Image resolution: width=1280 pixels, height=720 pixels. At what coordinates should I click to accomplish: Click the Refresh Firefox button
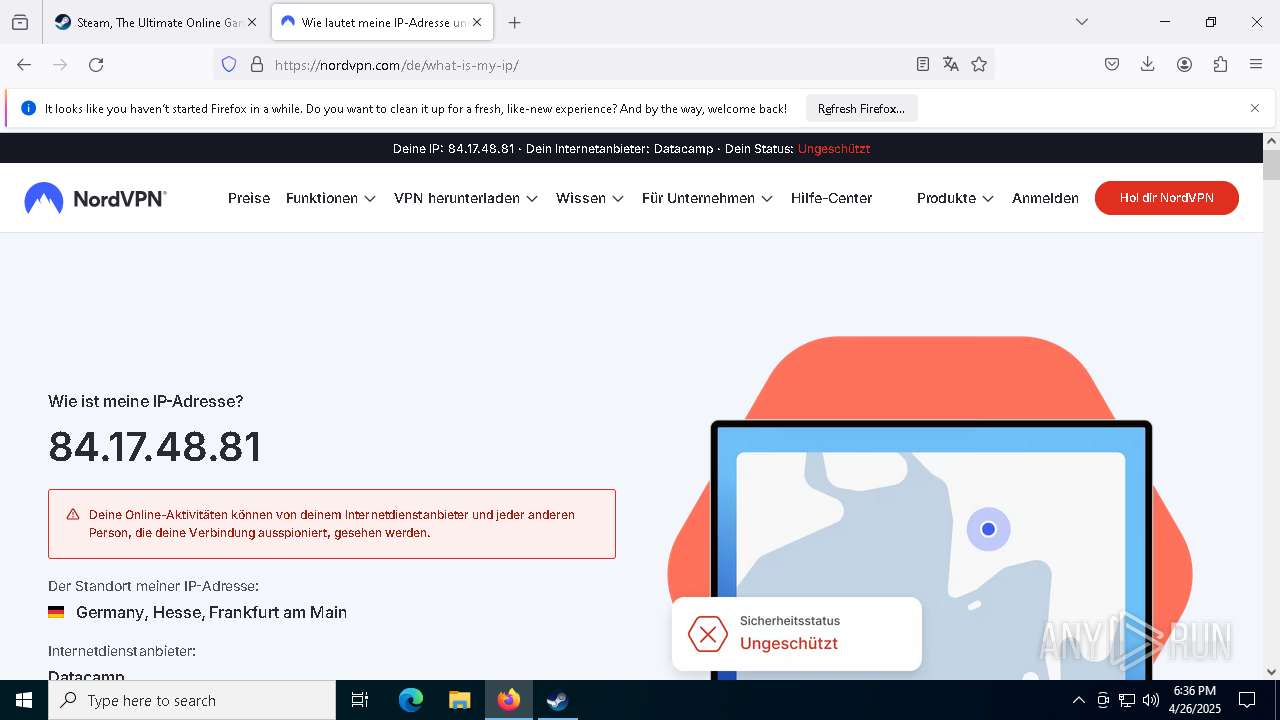[861, 108]
